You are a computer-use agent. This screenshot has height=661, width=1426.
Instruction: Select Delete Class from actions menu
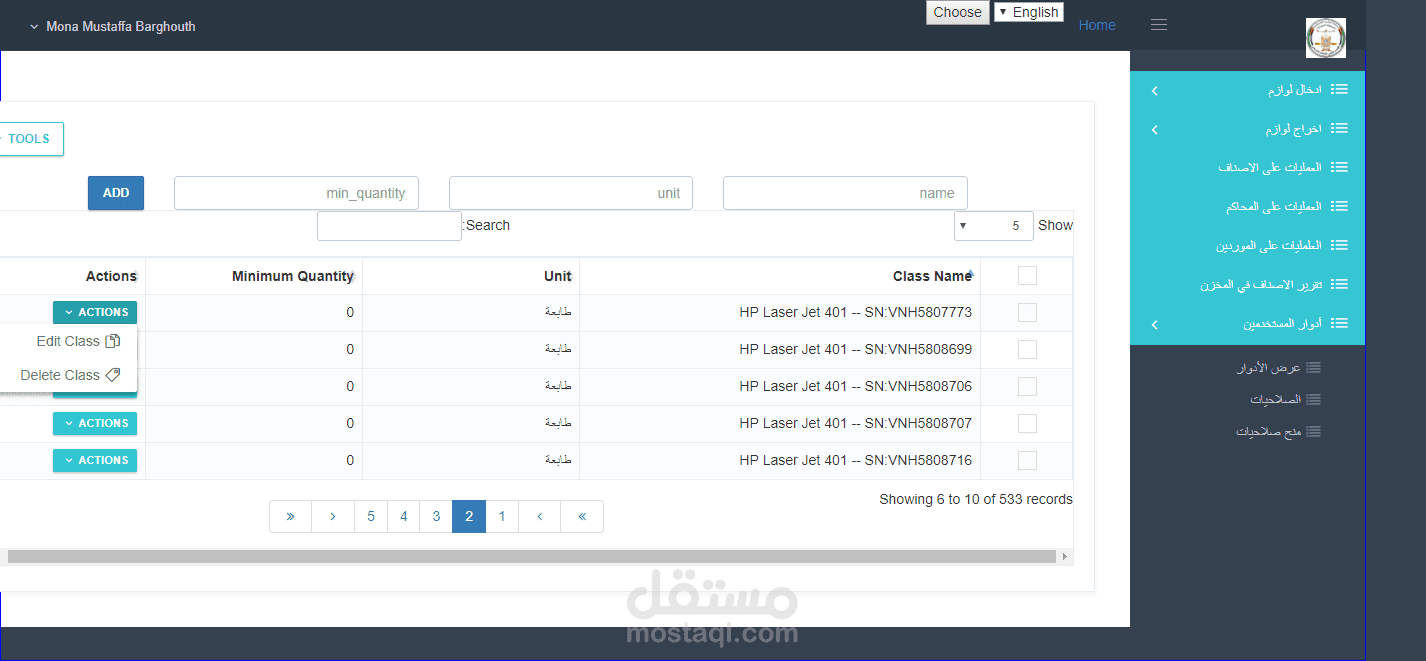tap(68, 375)
